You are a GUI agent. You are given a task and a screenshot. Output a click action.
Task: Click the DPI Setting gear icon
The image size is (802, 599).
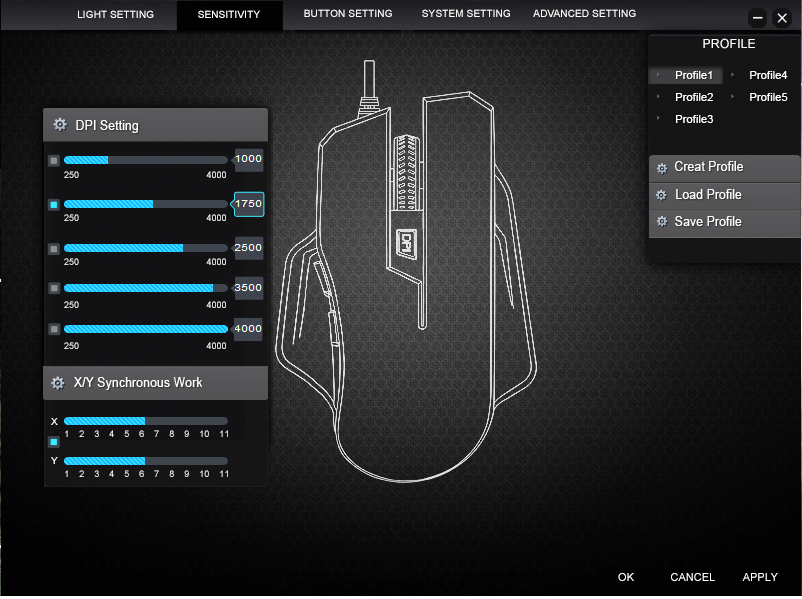[x=59, y=125]
